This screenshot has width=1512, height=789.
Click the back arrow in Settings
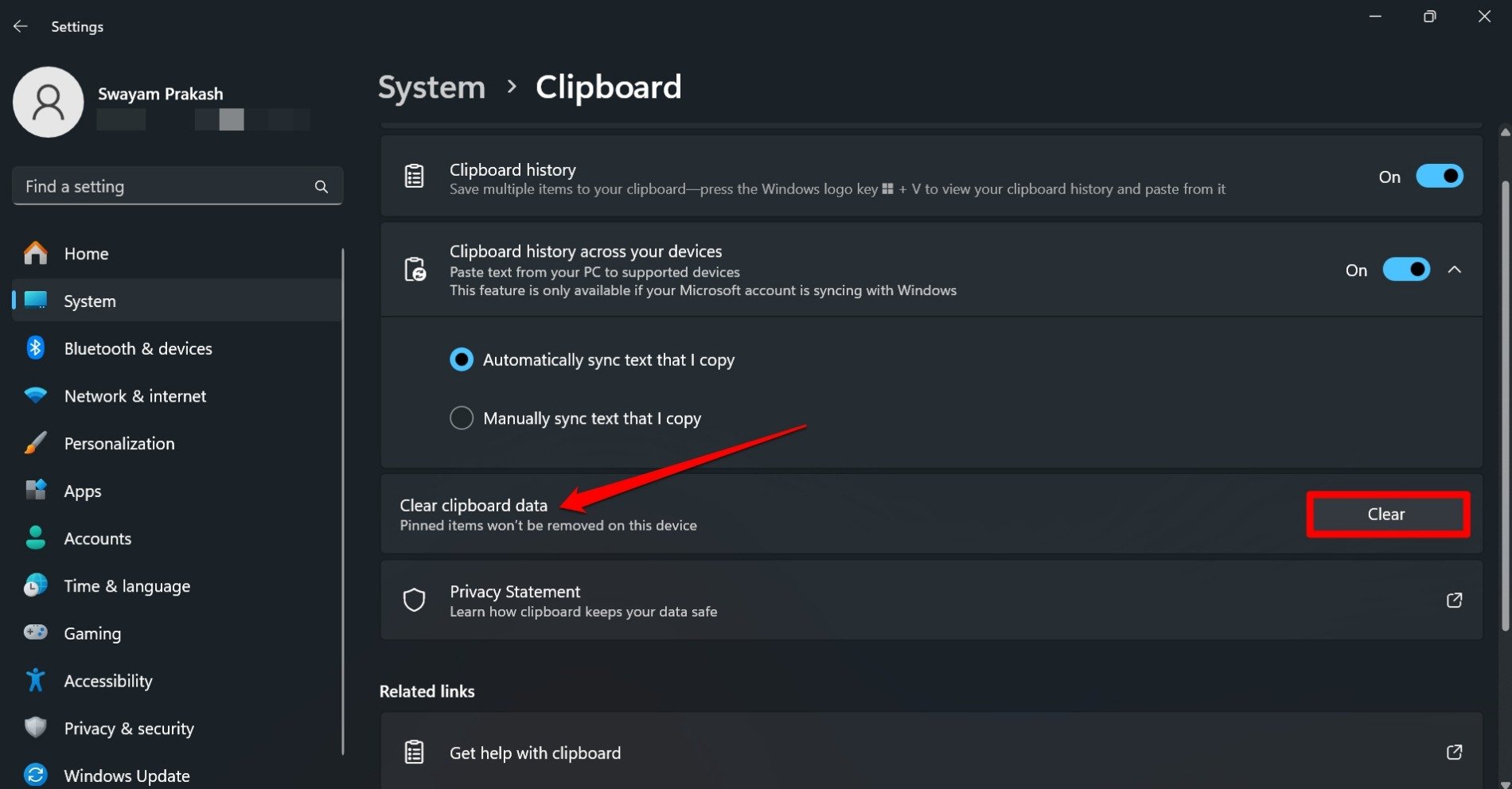[21, 26]
